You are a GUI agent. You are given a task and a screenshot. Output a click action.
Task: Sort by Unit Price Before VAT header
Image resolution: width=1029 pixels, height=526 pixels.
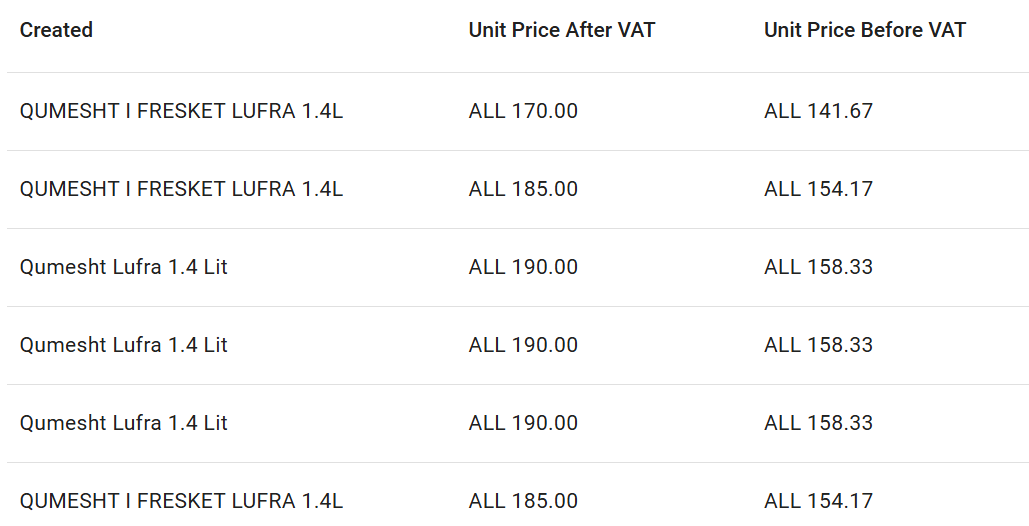[865, 30]
